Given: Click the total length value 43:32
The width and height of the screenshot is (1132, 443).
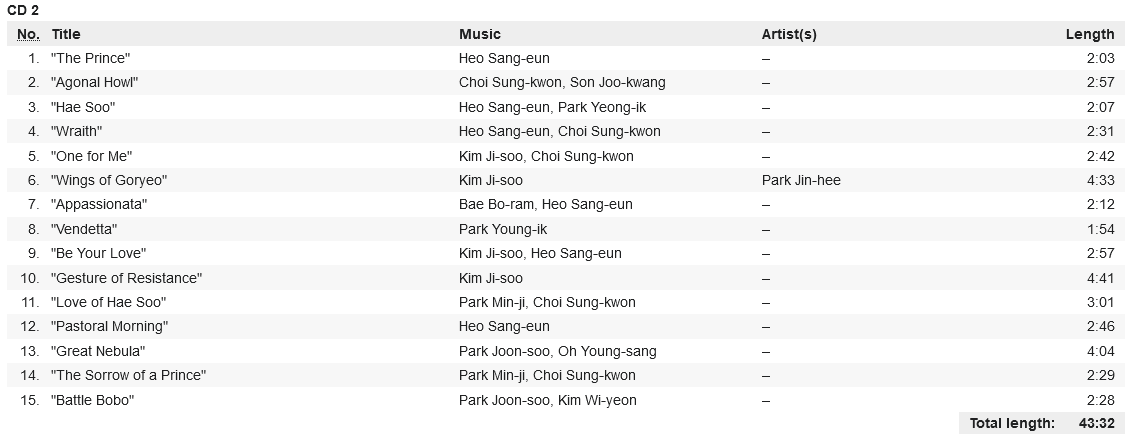Looking at the screenshot, I should click(1097, 423).
